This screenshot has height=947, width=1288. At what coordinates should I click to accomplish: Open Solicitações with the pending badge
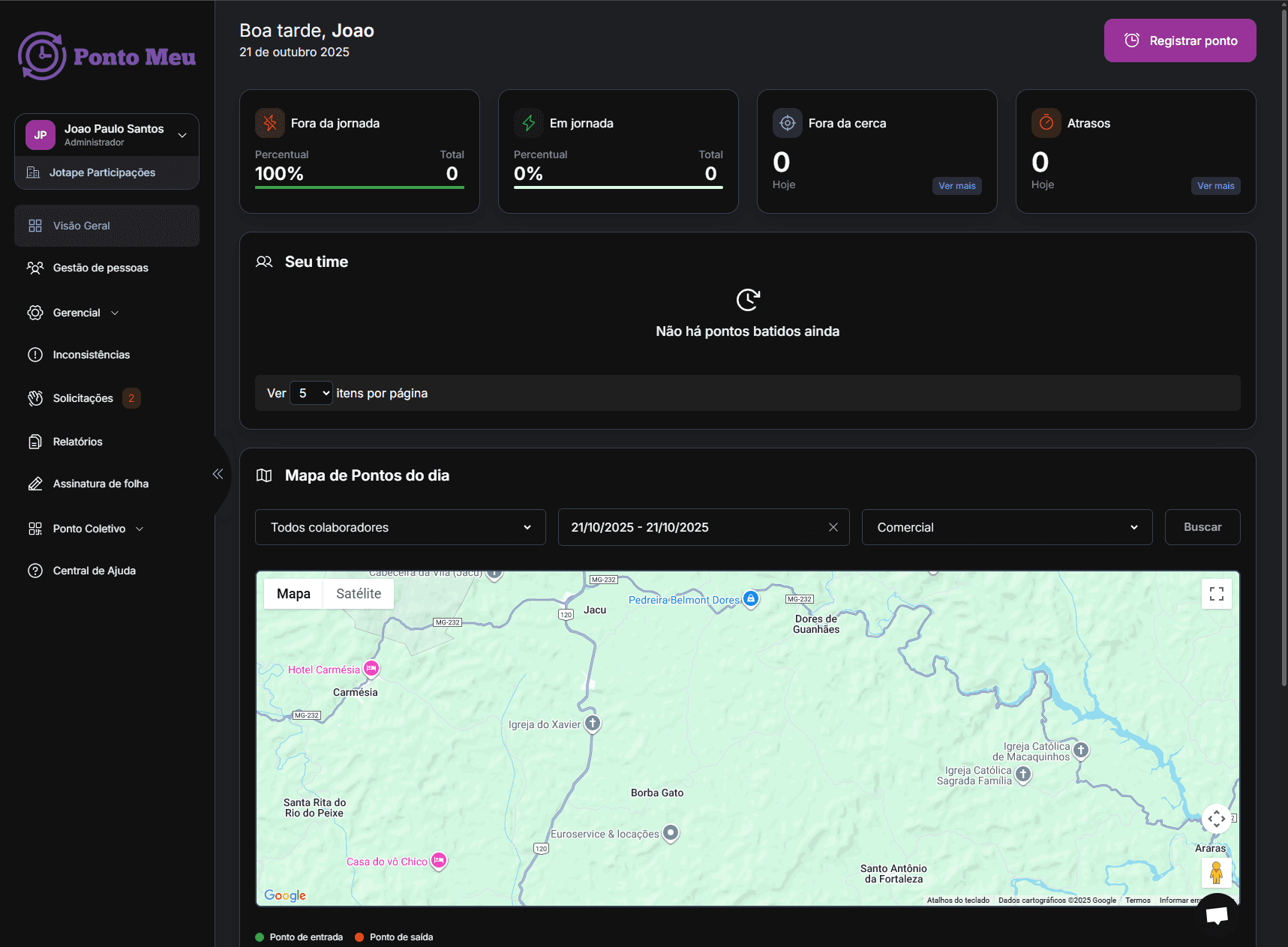pos(83,398)
